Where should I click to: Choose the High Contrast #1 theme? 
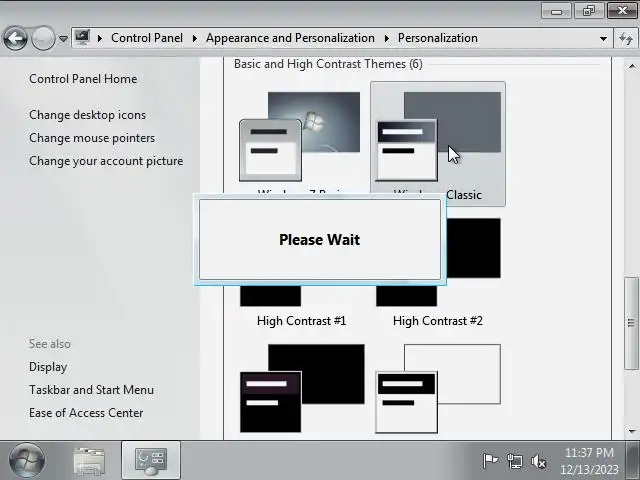pyautogui.click(x=301, y=321)
